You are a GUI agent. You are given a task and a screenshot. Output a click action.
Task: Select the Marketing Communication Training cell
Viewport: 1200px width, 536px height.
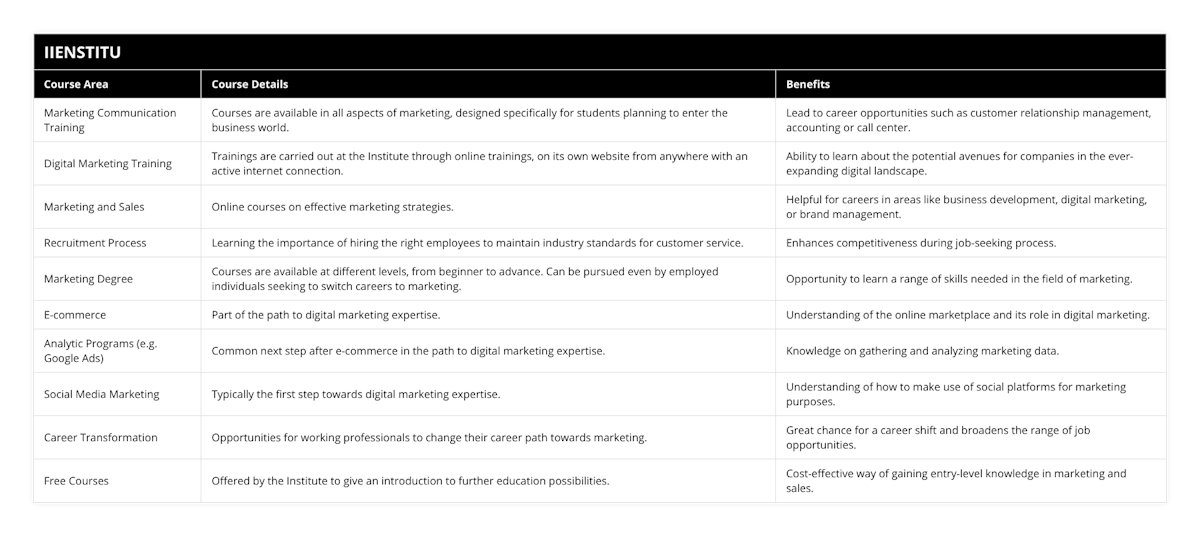click(x=110, y=120)
